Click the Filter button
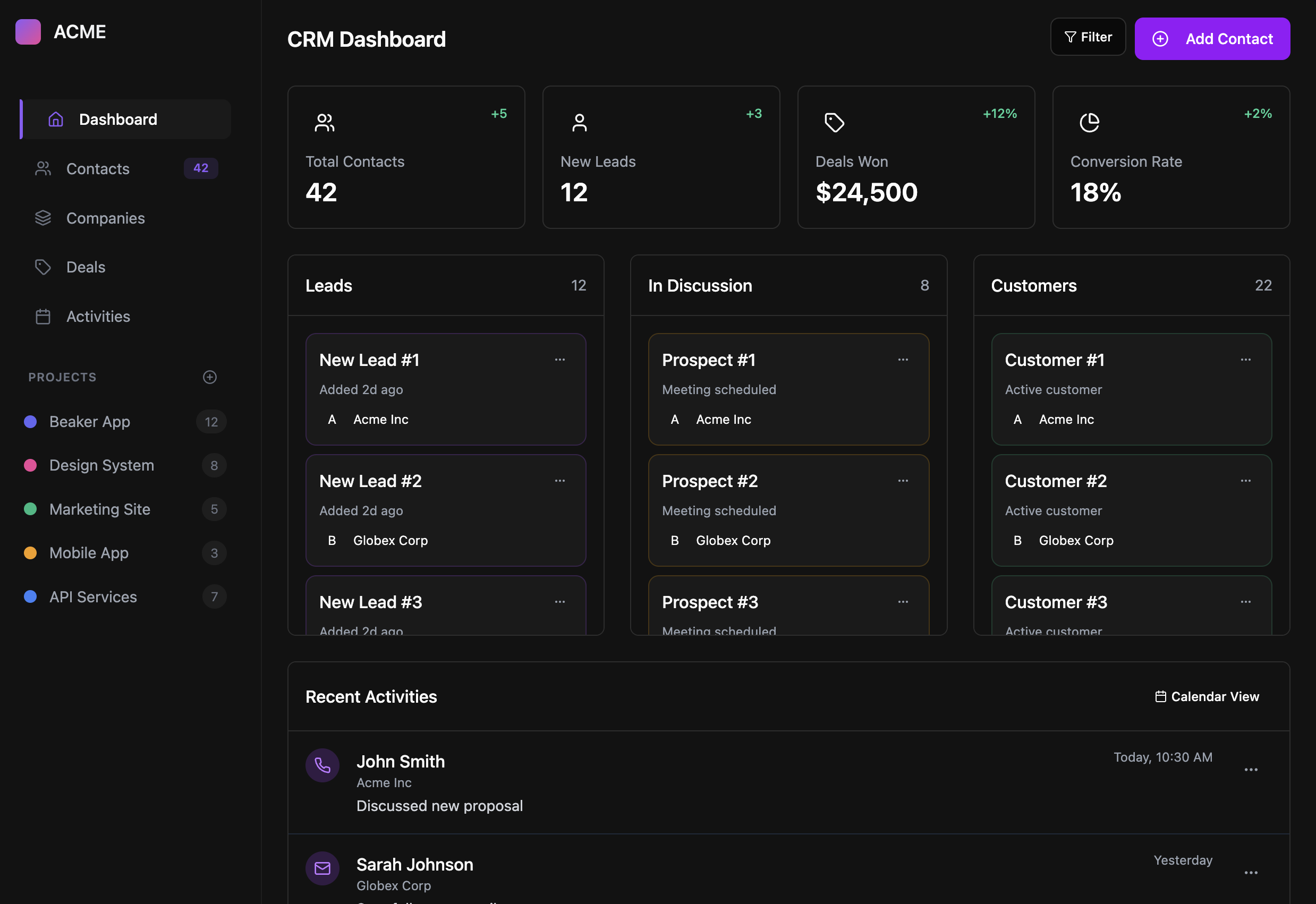This screenshot has height=904, width=1316. (1088, 37)
